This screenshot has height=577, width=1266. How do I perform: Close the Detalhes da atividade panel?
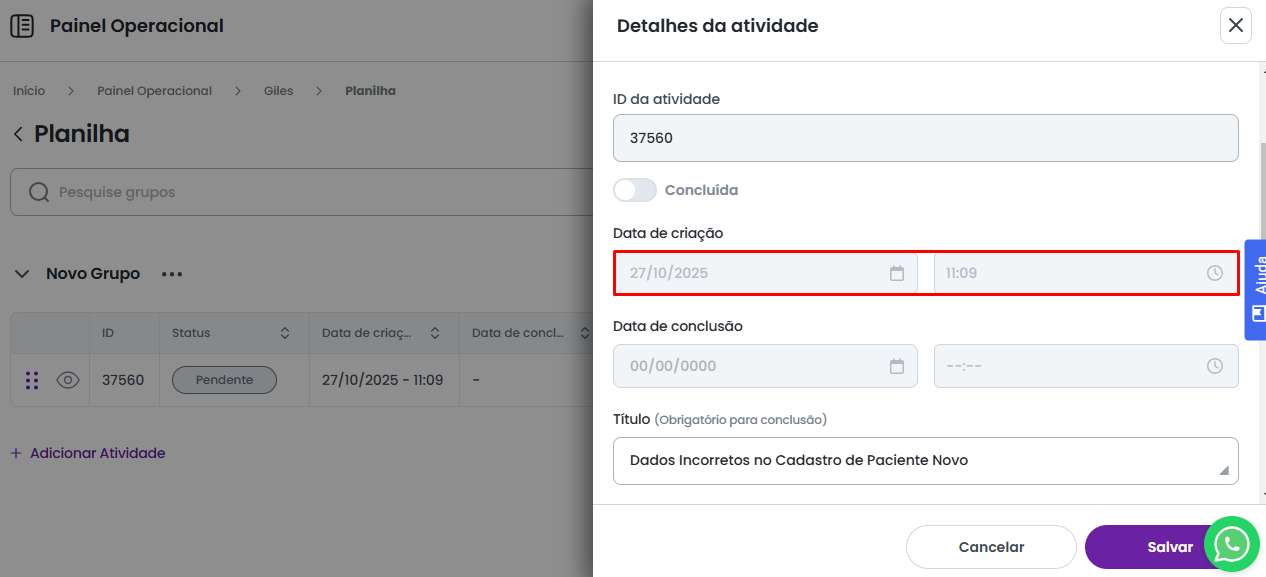1235,26
